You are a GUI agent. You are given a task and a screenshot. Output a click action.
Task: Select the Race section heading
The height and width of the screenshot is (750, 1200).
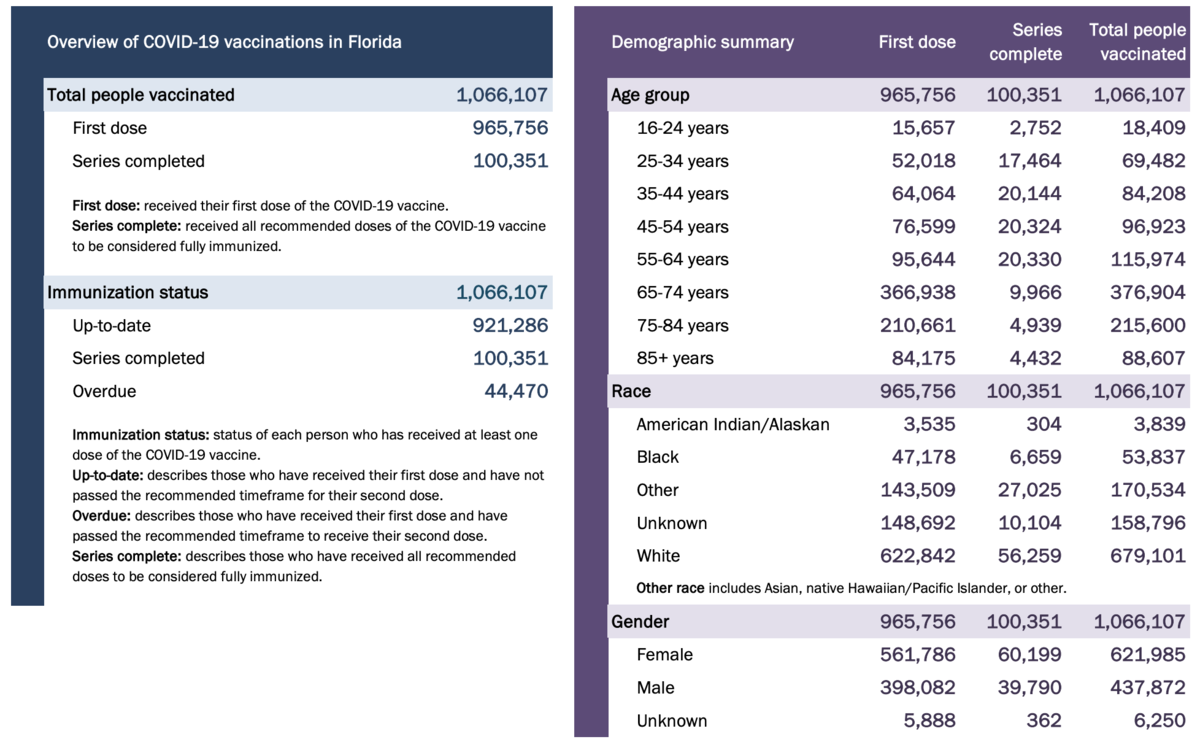click(631, 391)
